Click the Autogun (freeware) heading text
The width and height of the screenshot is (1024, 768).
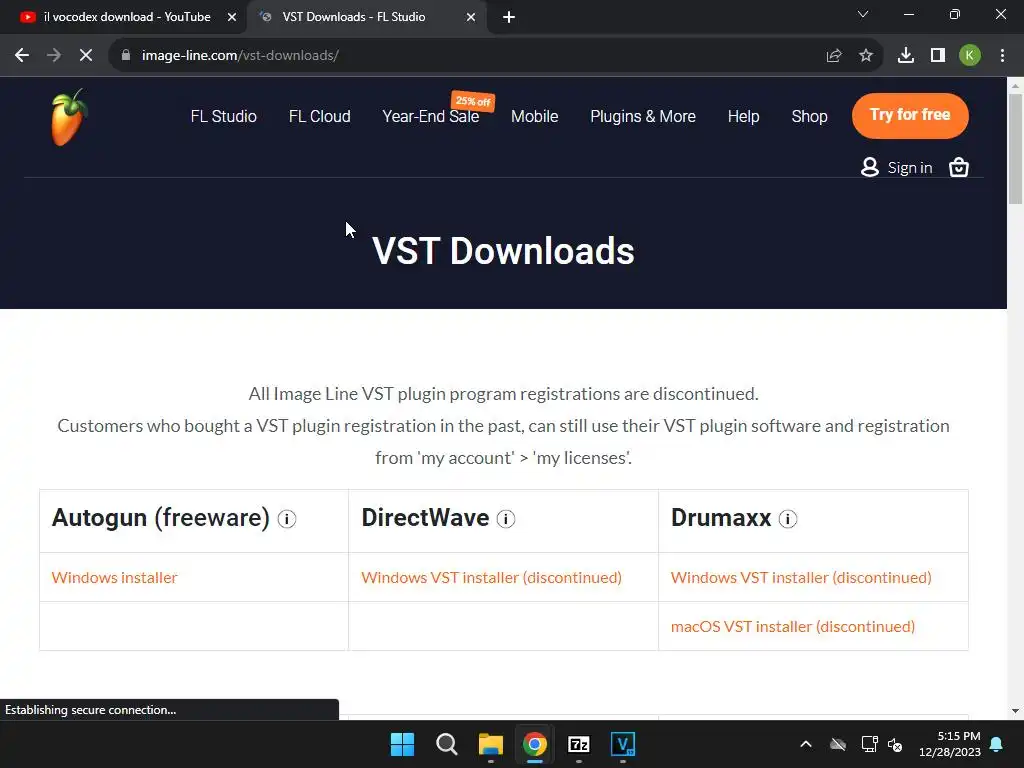pyautogui.click(x=161, y=518)
